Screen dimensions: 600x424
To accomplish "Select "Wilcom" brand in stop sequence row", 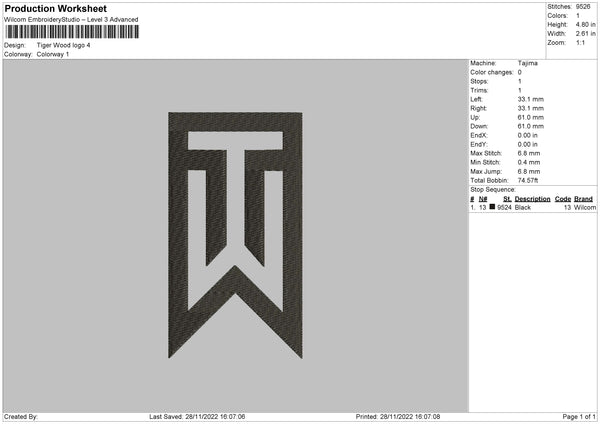I will pyautogui.click(x=585, y=207).
